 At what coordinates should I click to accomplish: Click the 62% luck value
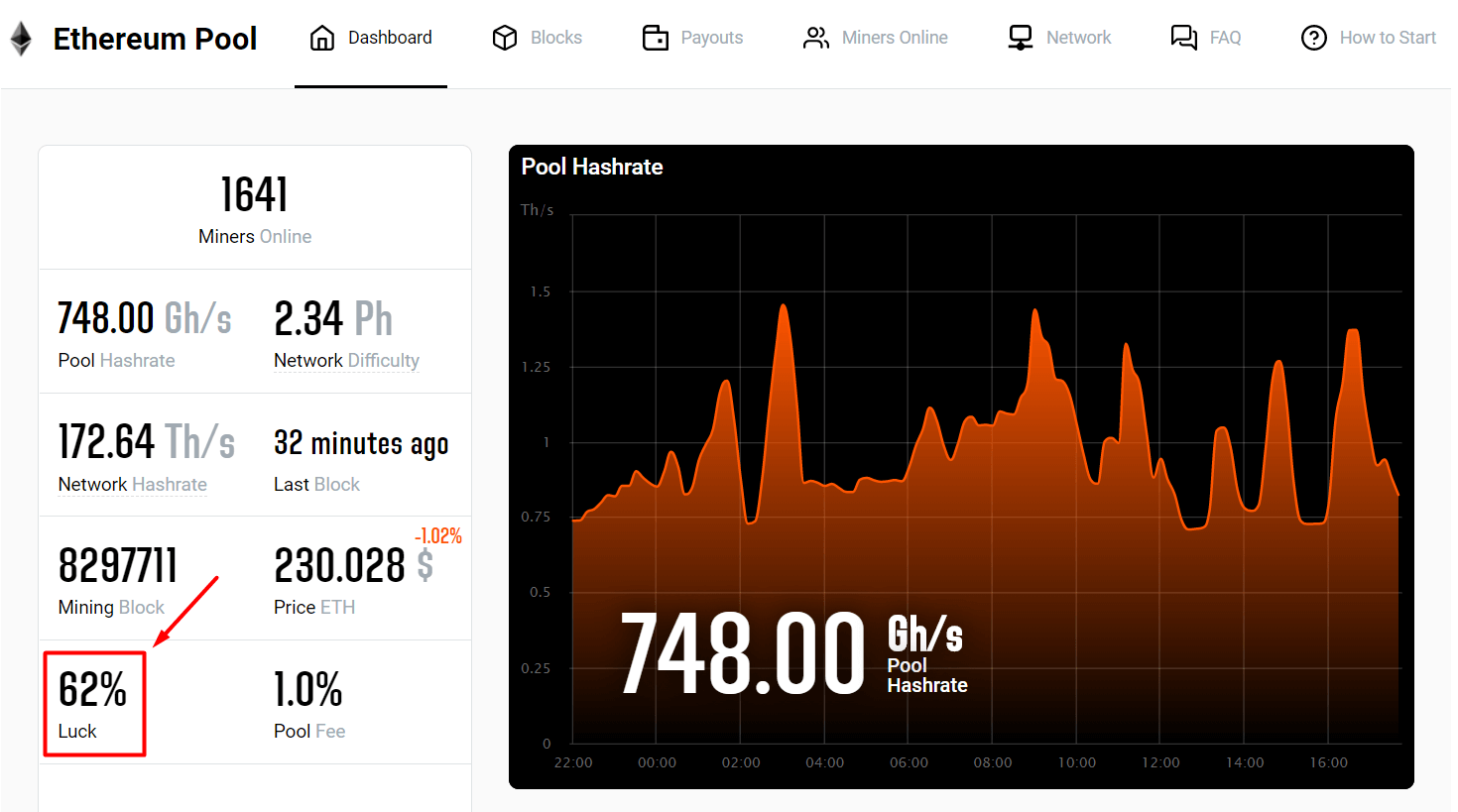92,689
